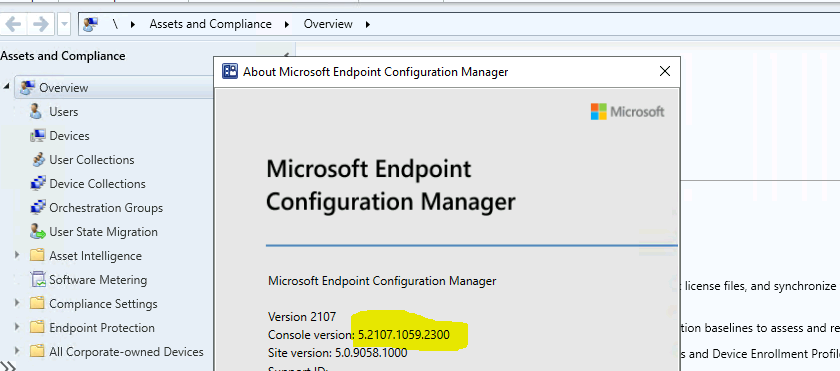Click the User State Migration icon

pos(38,231)
